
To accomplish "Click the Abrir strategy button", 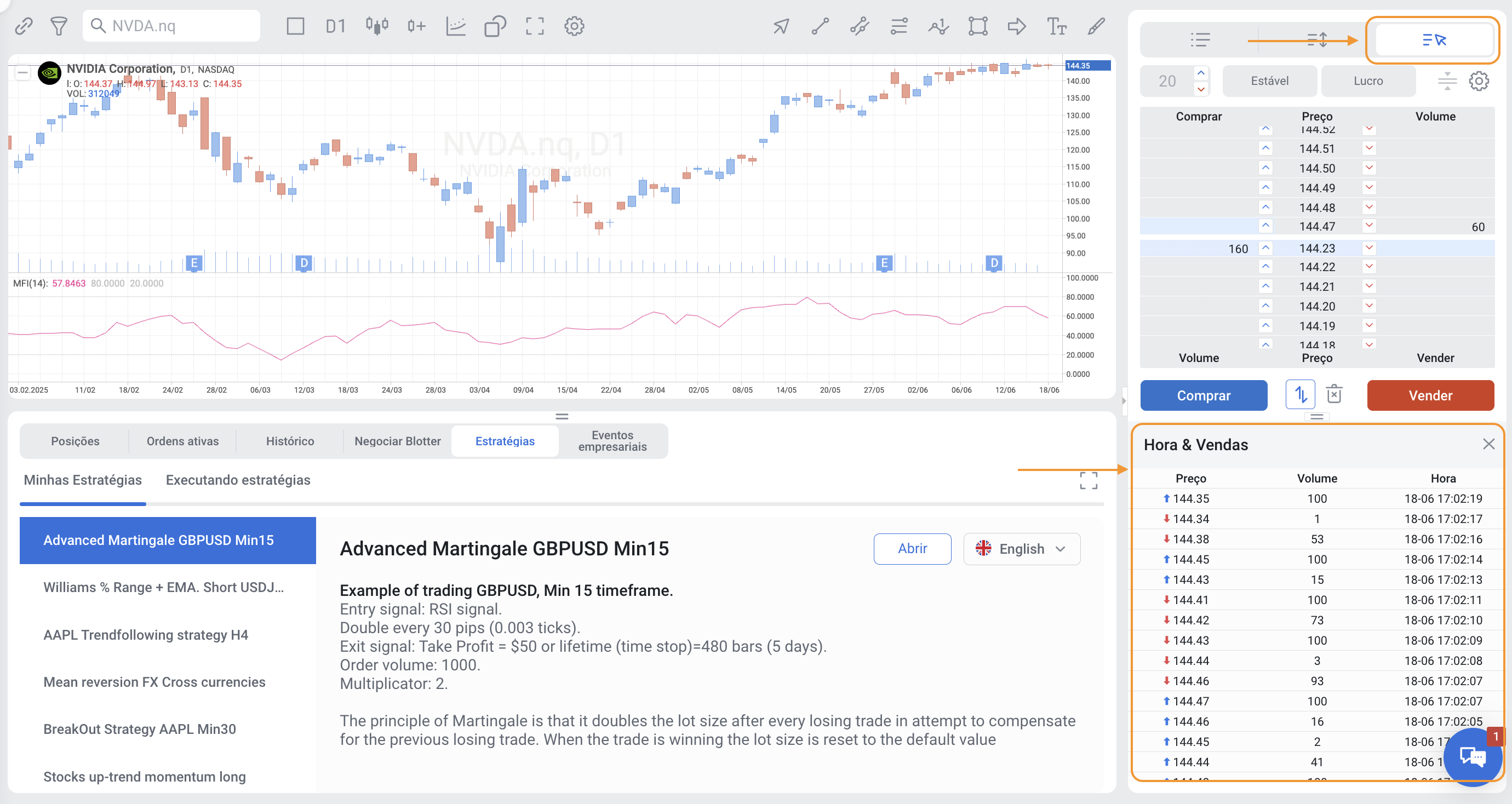I will [912, 549].
